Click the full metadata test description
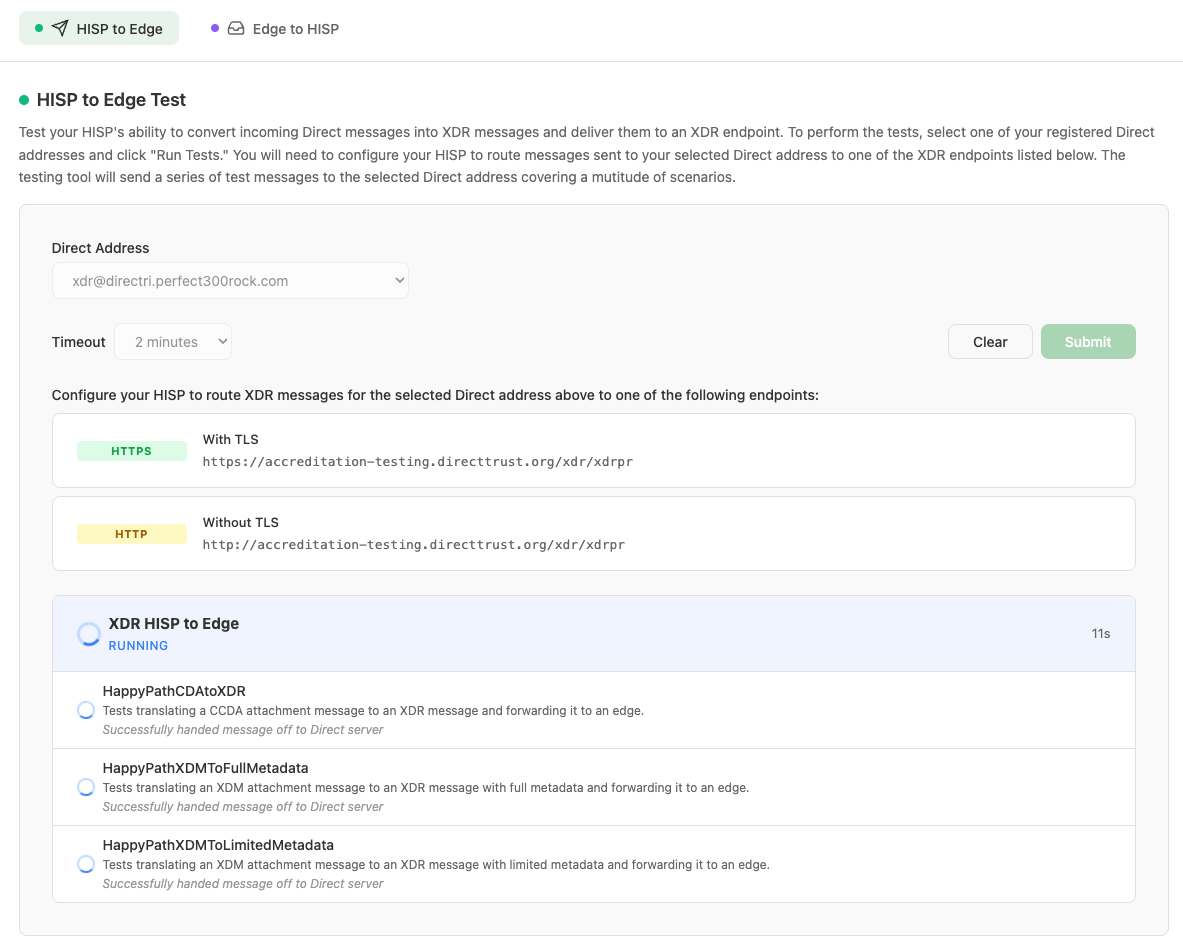The image size is (1183, 943). click(426, 788)
